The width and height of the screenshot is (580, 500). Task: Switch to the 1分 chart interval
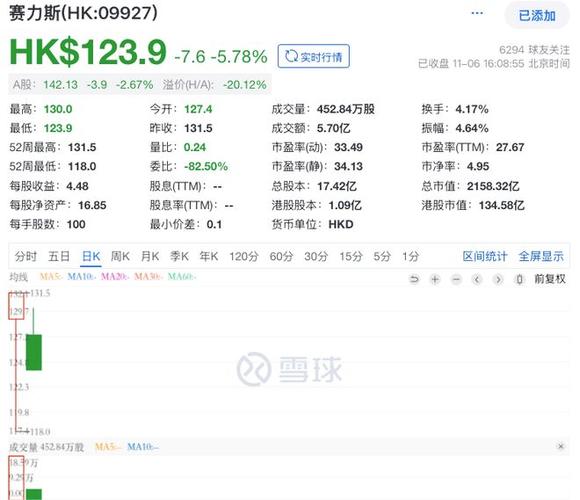click(411, 256)
